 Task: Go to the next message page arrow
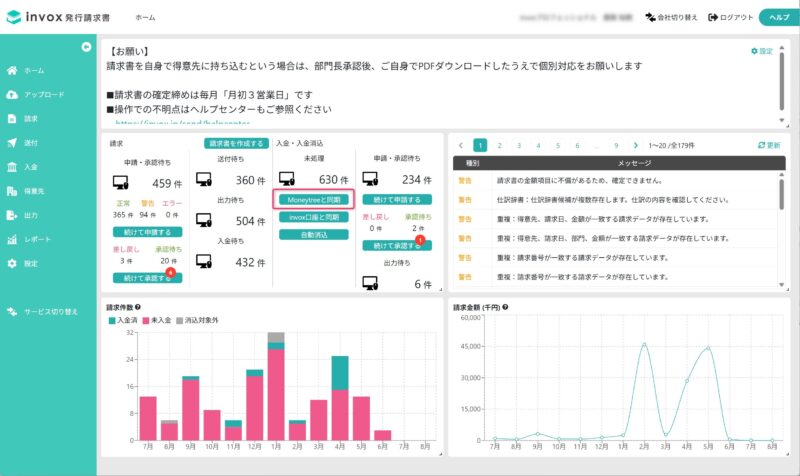(636, 145)
